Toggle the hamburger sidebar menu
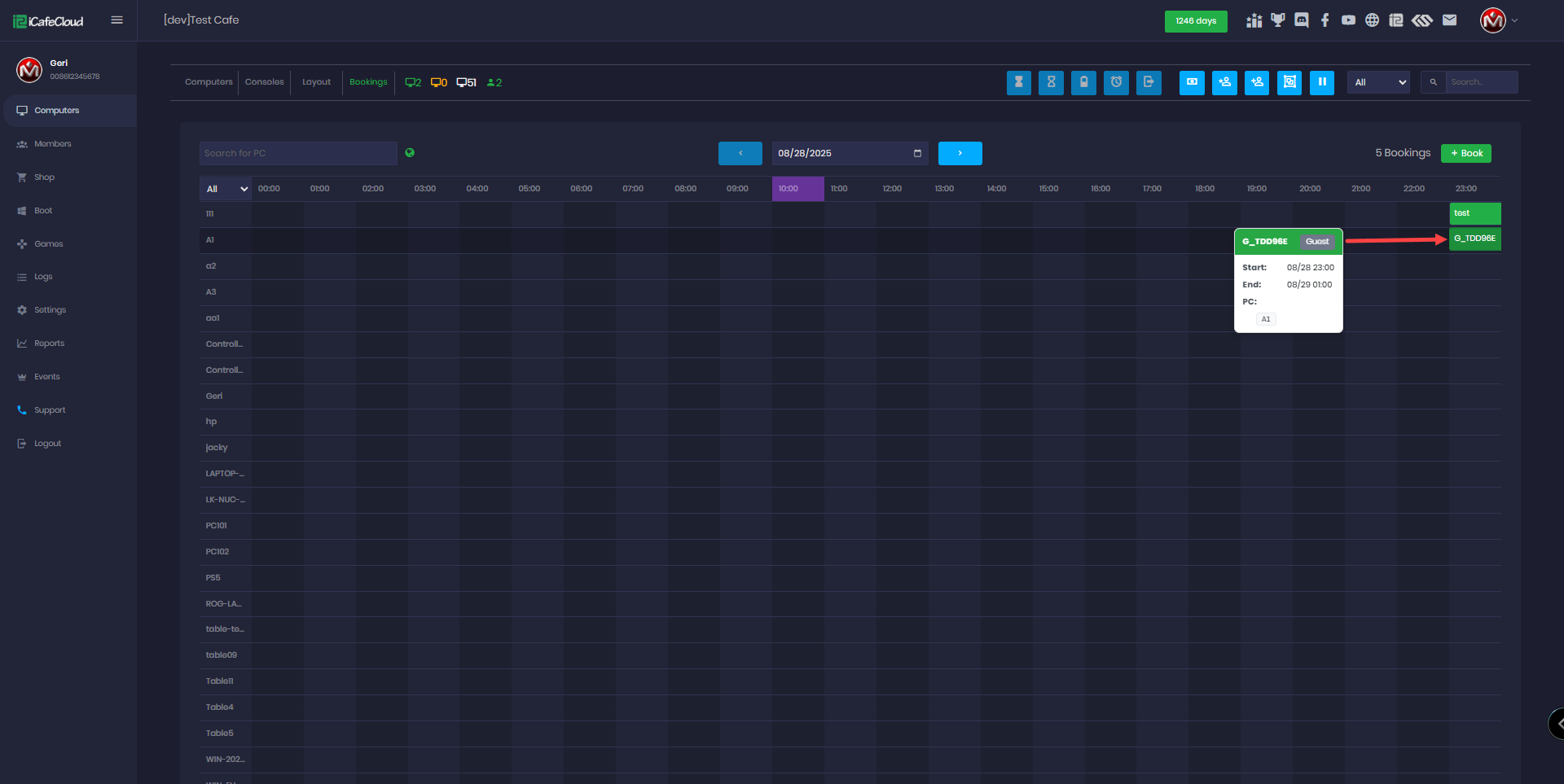Image resolution: width=1564 pixels, height=784 pixels. 117,20
